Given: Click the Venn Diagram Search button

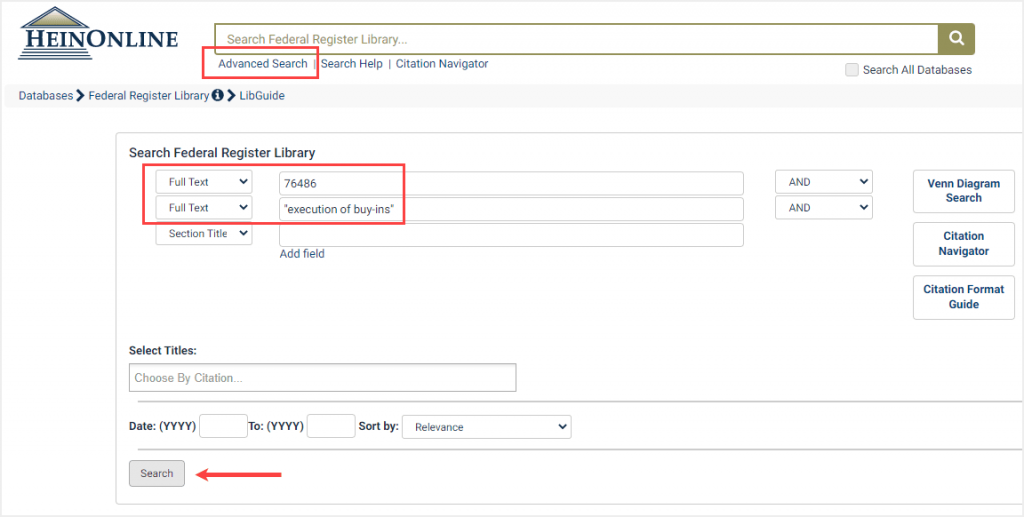Looking at the screenshot, I should (963, 191).
